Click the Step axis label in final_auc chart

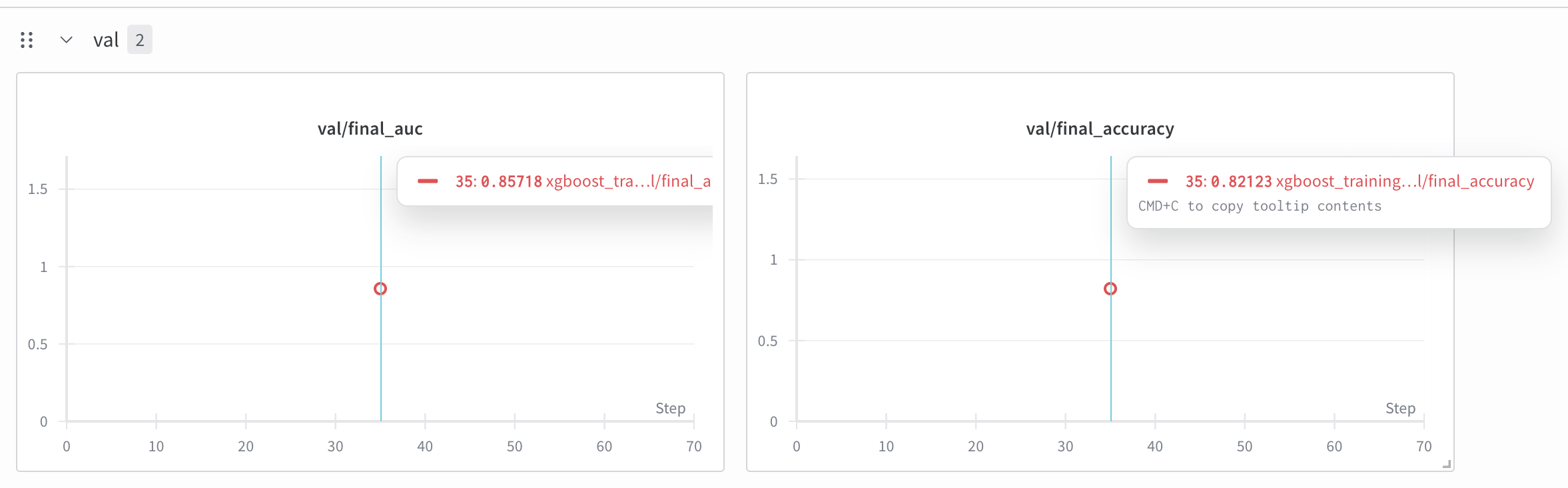pyautogui.click(x=670, y=408)
